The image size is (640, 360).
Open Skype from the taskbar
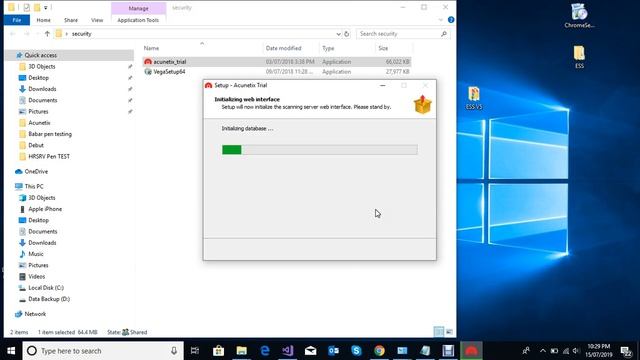tap(356, 351)
